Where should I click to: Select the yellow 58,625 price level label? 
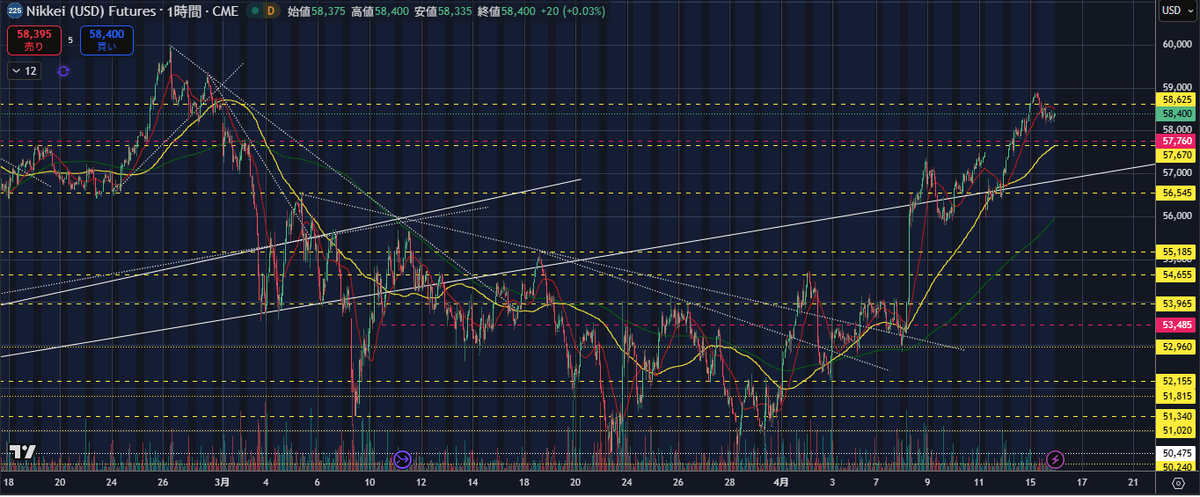point(1176,100)
